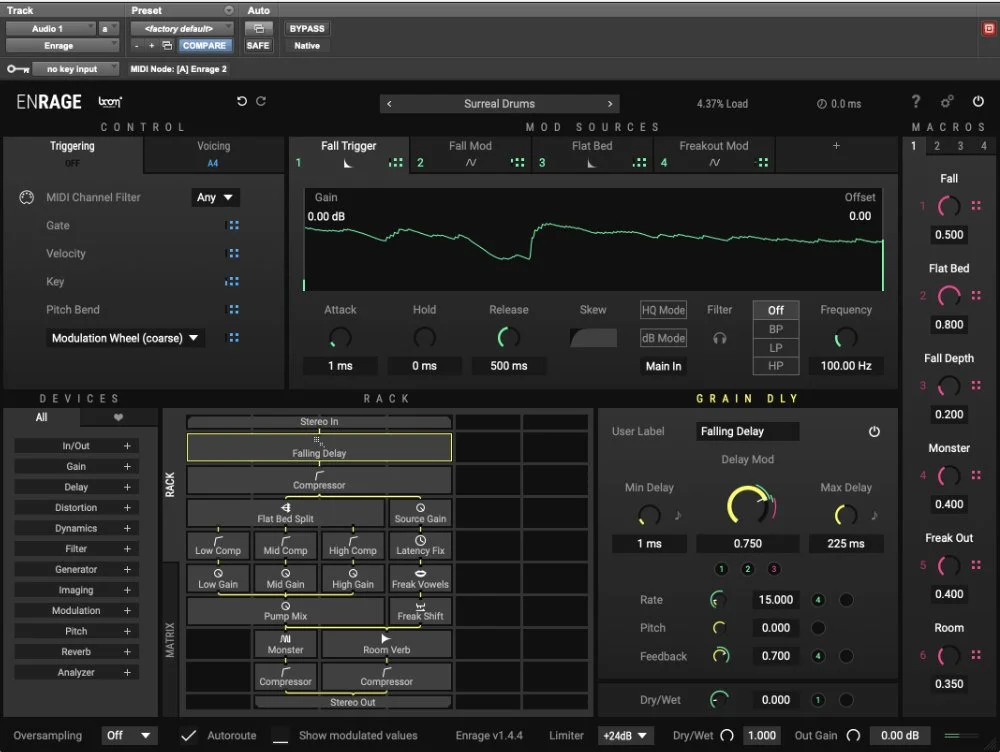Click the key input key icon

pos(18,69)
